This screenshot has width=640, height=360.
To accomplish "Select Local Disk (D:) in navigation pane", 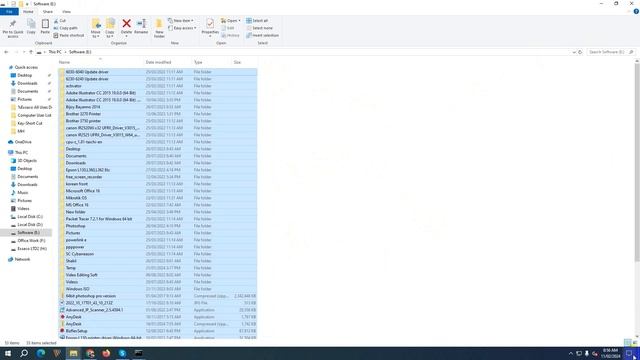I will tap(30, 224).
